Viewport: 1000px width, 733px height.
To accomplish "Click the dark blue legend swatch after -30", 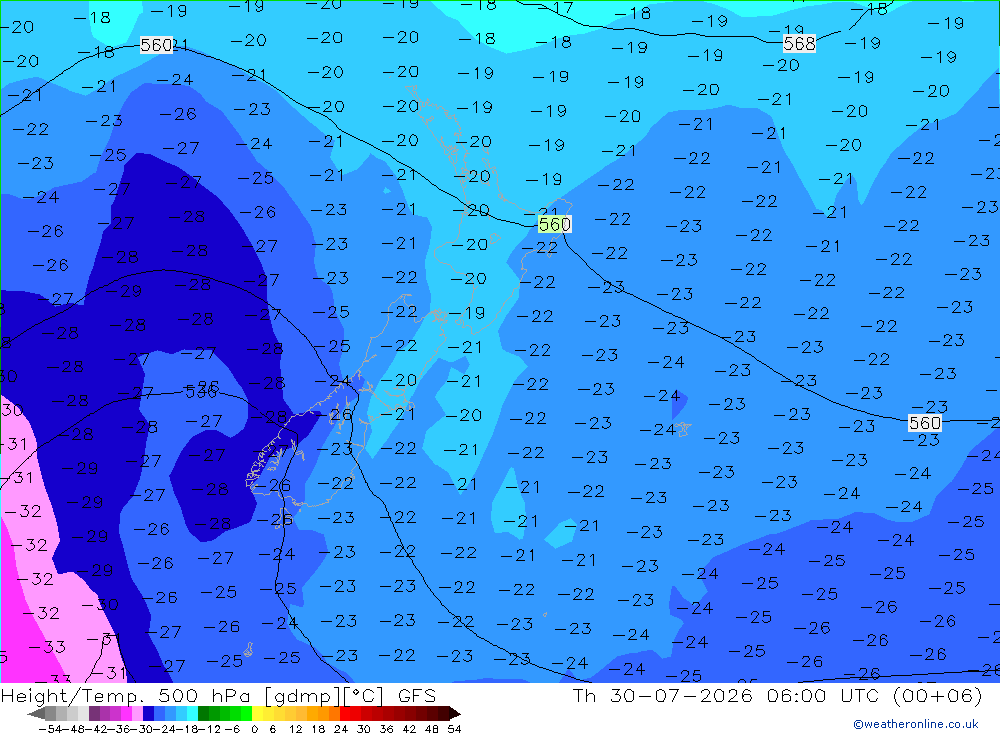I will tap(149, 714).
